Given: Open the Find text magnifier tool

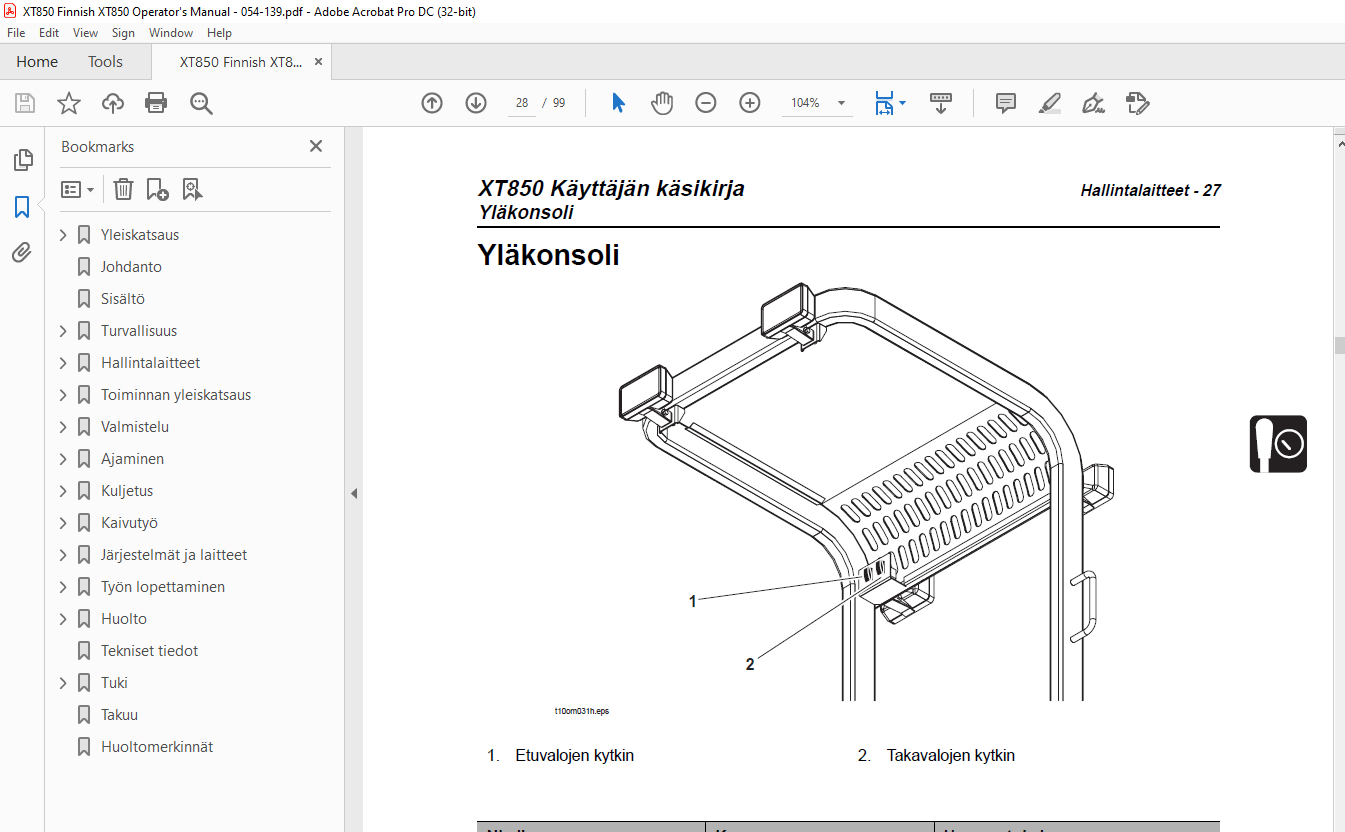Looking at the screenshot, I should click(x=202, y=103).
